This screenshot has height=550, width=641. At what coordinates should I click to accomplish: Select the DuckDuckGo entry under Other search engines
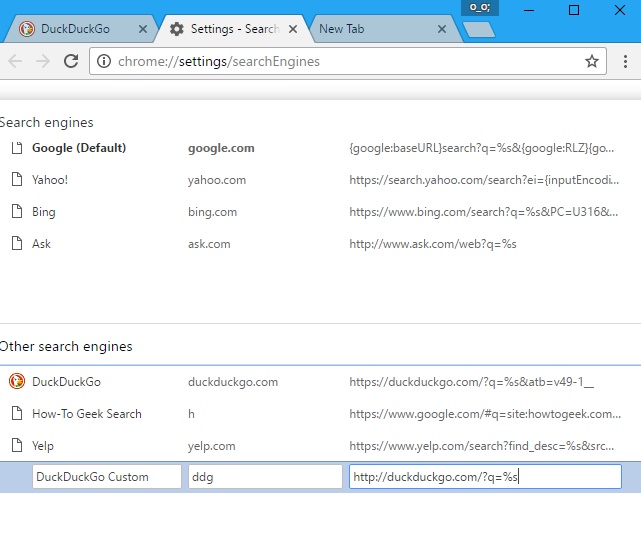pyautogui.click(x=66, y=382)
